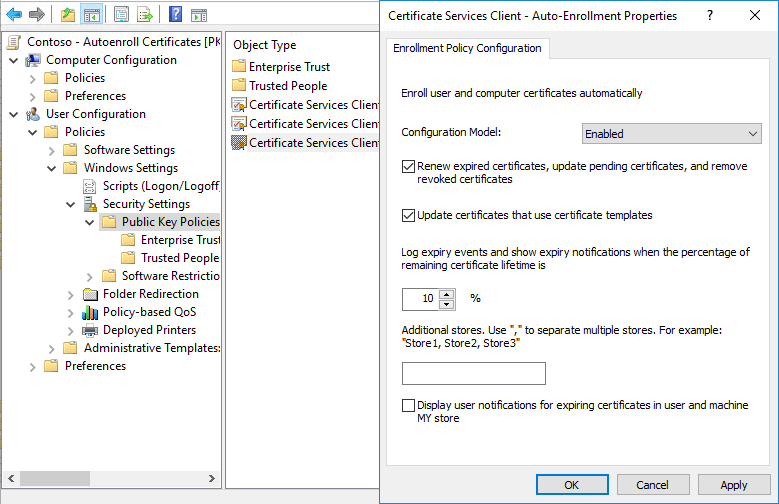Click the Trusted People folder icon in the Object Type list
This screenshot has width=779, height=504.
tap(239, 85)
